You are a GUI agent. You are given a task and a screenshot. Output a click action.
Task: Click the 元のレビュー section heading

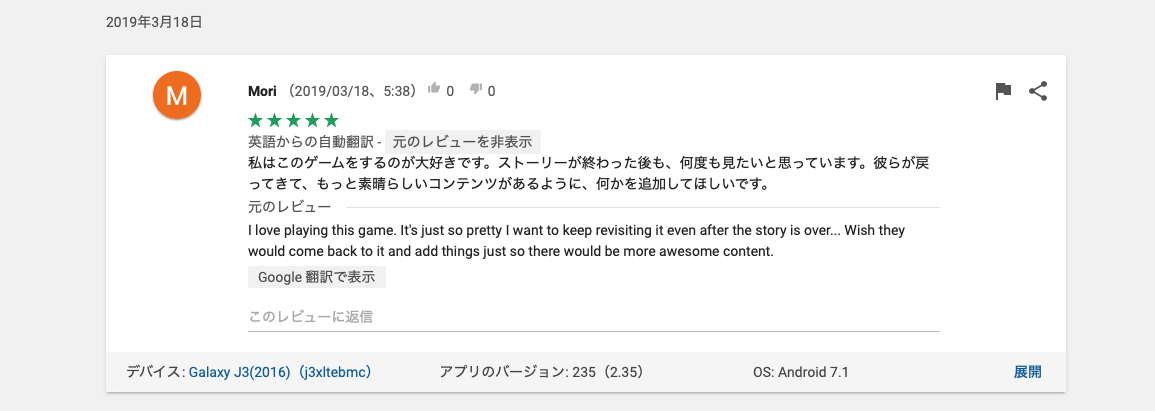pyautogui.click(x=289, y=208)
